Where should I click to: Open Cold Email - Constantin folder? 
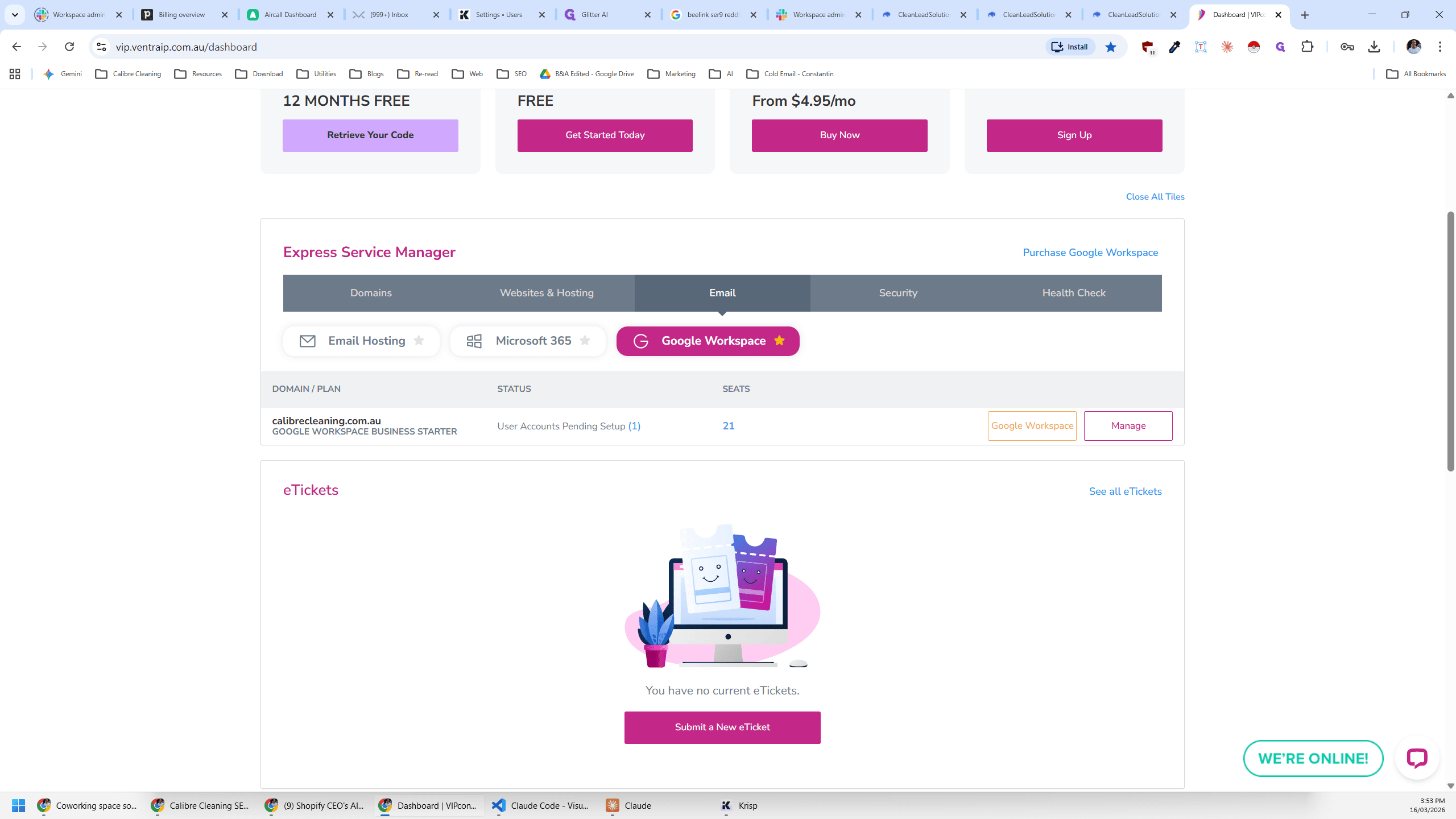790,74
